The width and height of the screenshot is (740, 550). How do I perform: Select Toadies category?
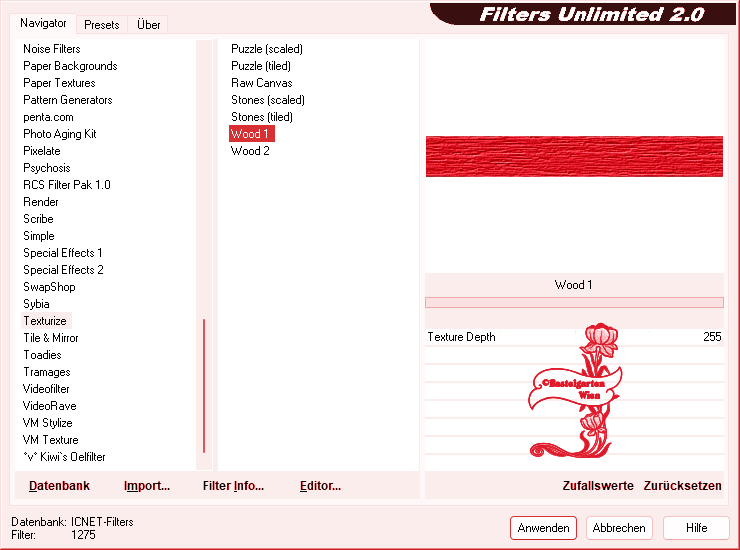coord(42,355)
